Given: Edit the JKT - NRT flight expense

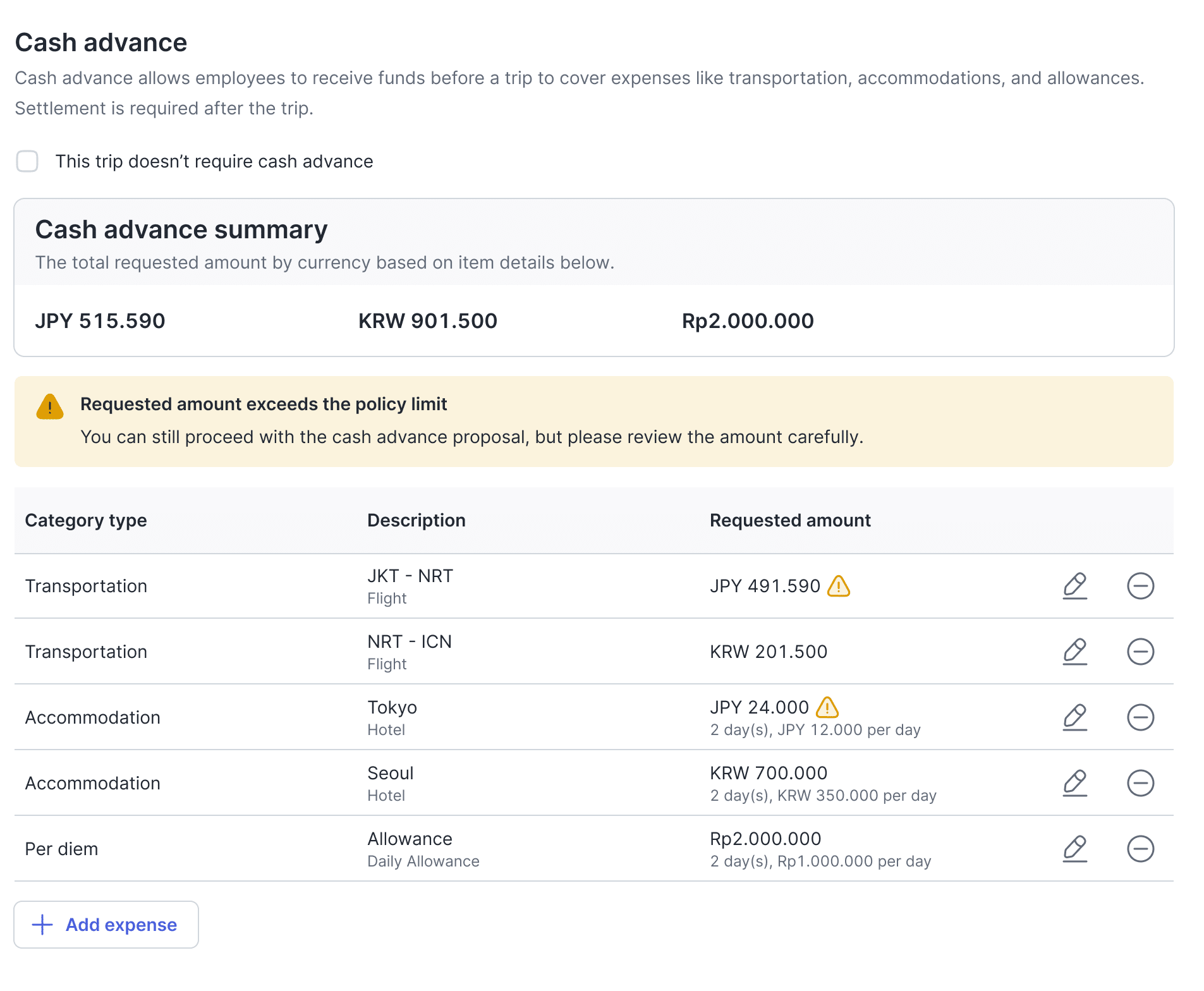Looking at the screenshot, I should coord(1074,586).
